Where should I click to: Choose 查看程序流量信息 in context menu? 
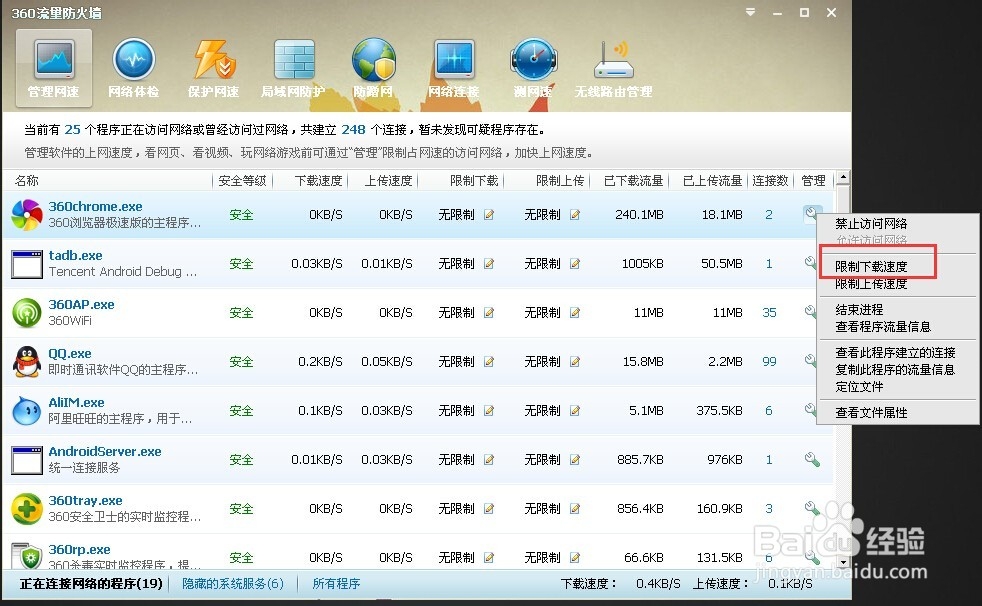[x=883, y=326]
